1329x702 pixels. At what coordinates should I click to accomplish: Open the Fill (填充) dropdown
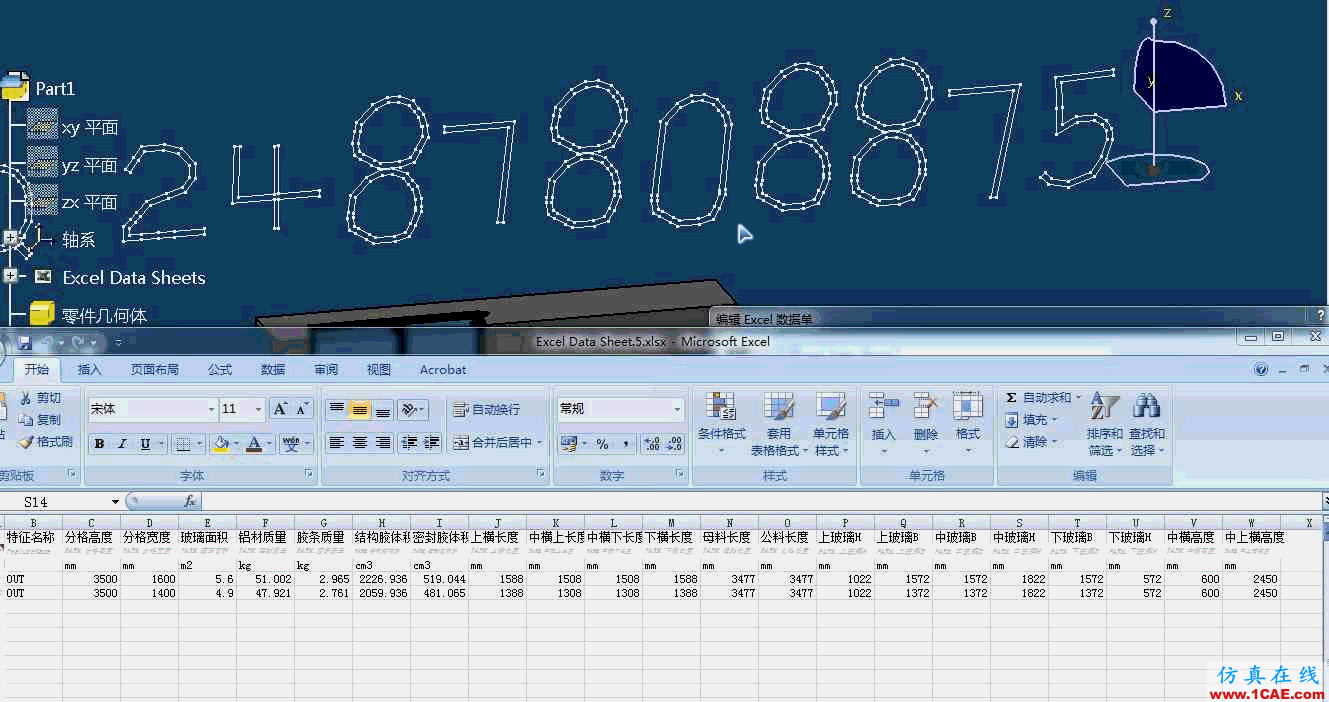coord(1032,420)
